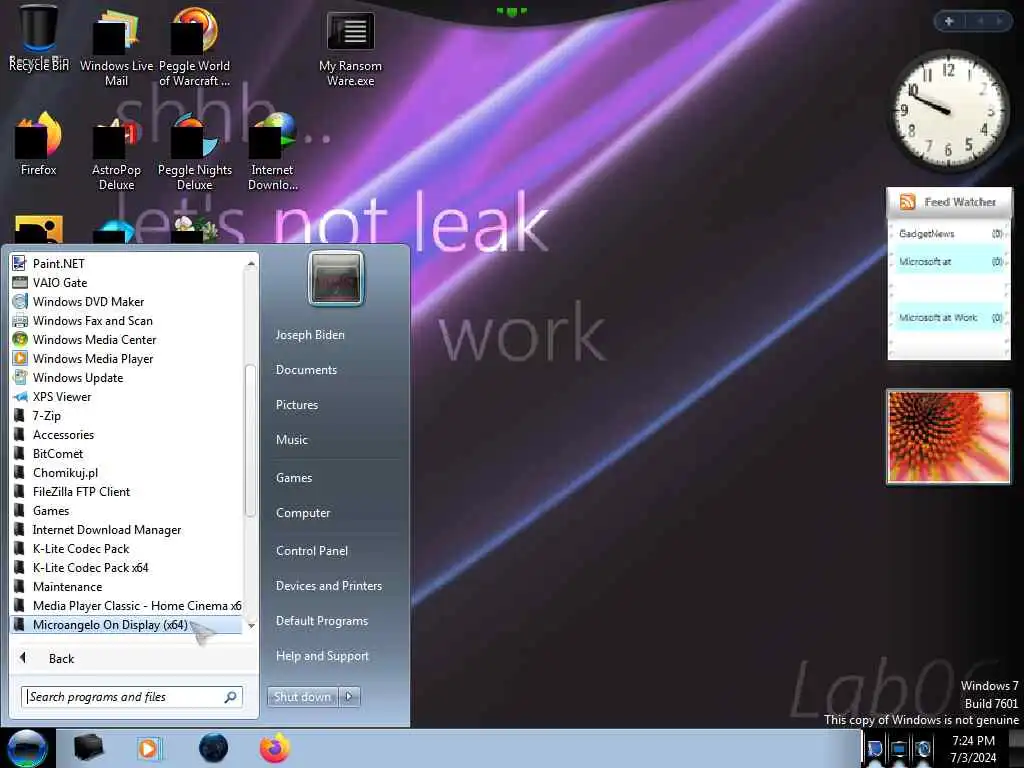The height and width of the screenshot is (768, 1024).
Task: Open the black folder taskbar icon
Action: (x=88, y=748)
